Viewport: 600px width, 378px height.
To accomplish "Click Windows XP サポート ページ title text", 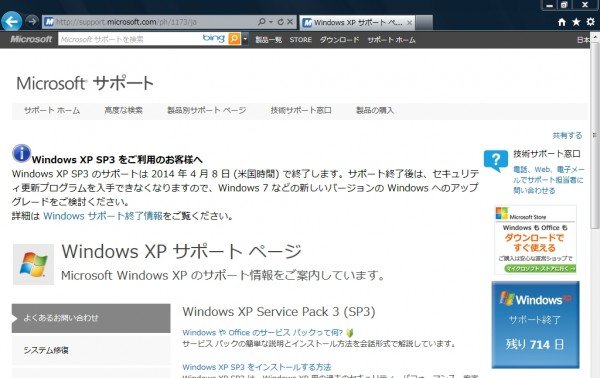I will (x=181, y=252).
